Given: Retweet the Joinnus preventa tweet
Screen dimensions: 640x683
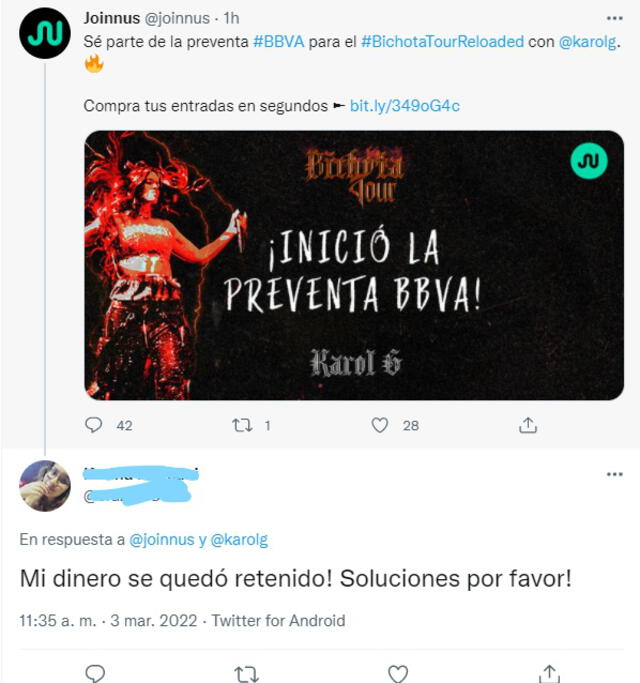Looking at the screenshot, I should click(x=242, y=425).
